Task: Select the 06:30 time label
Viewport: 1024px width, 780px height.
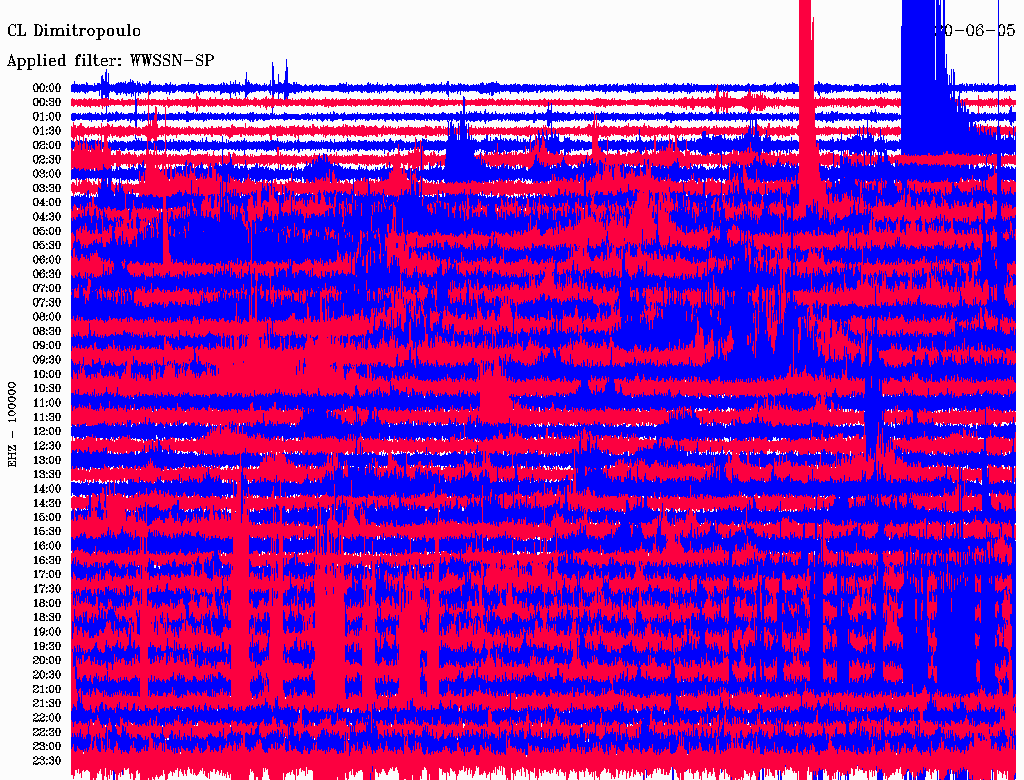Action: coord(47,274)
